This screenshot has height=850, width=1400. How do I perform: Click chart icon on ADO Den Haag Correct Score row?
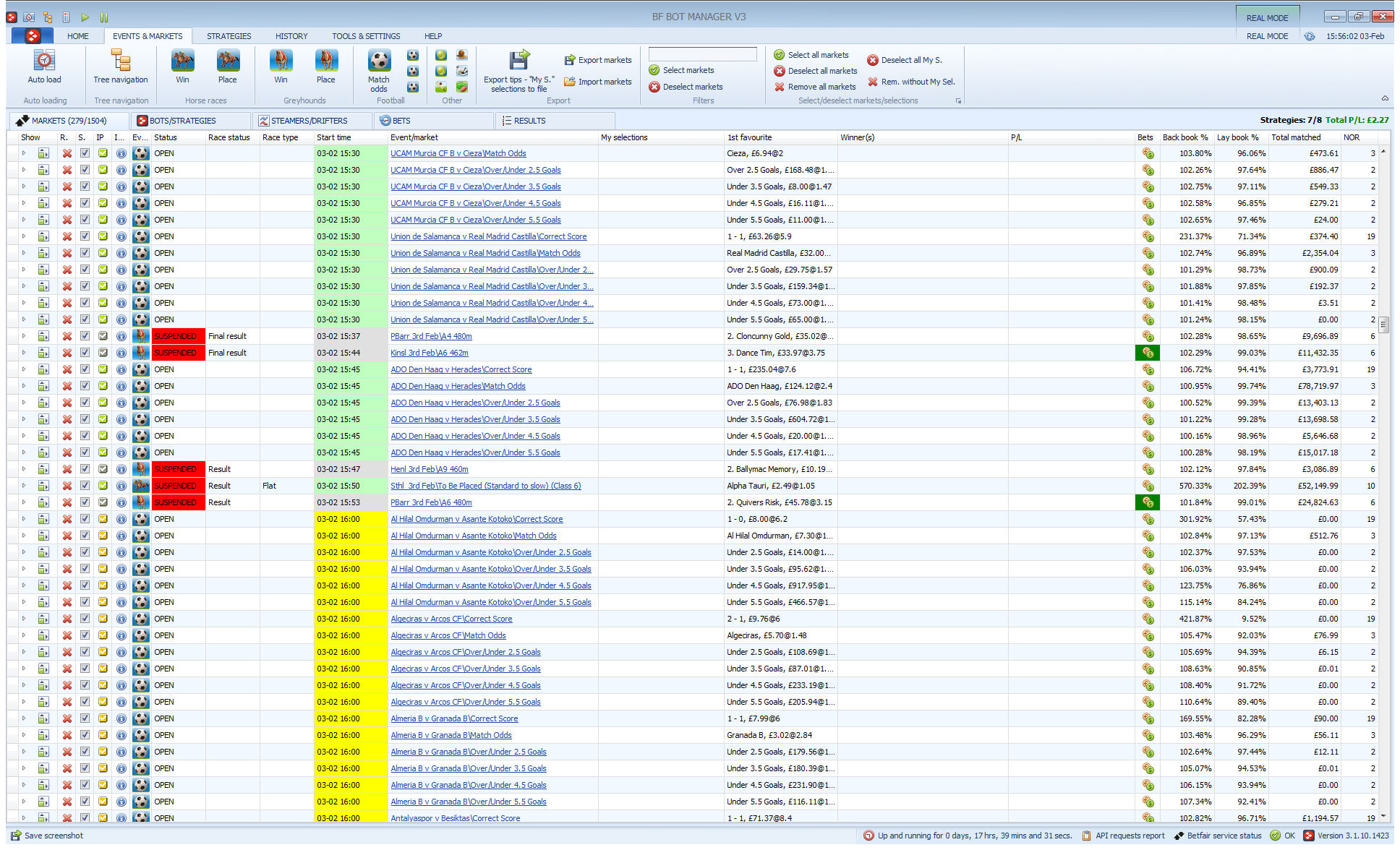point(43,369)
